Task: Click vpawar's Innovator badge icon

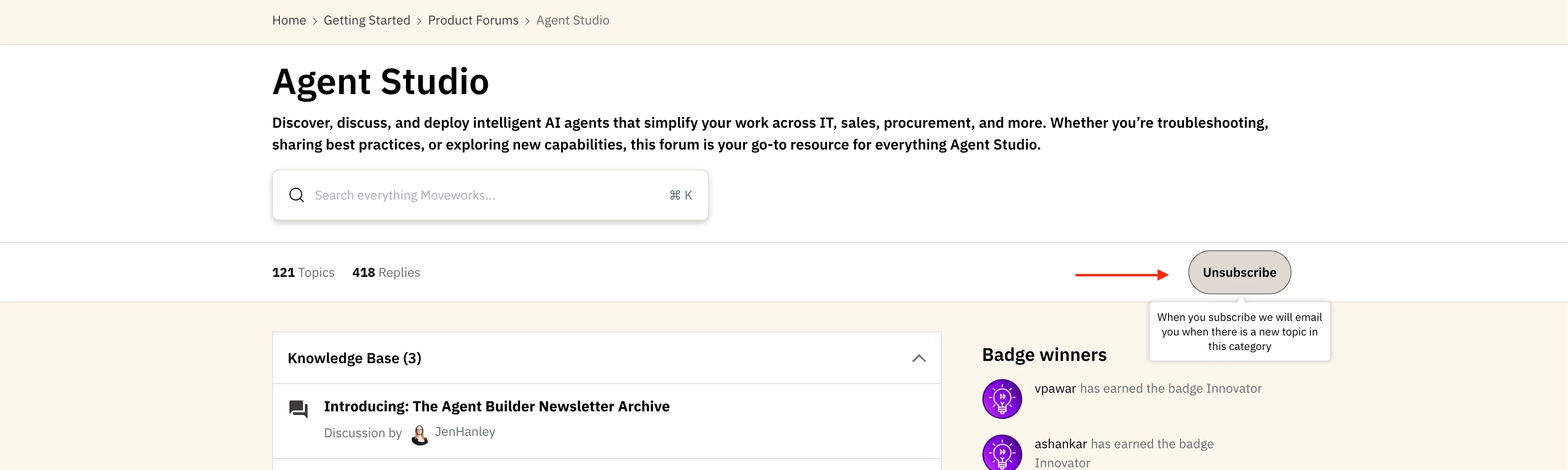Action: [1002, 399]
